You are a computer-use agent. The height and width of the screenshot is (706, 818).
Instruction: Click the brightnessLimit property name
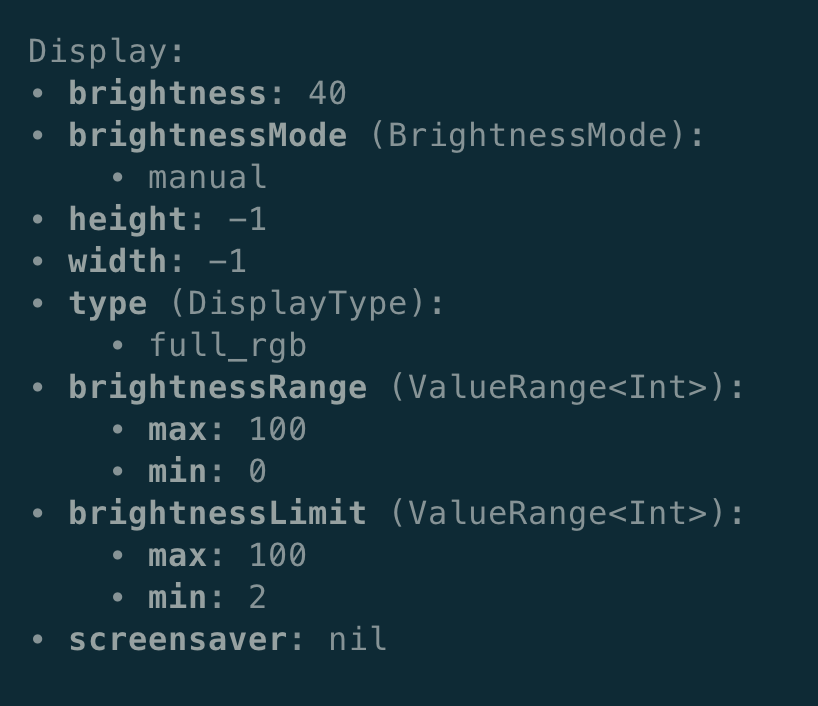coord(217,513)
